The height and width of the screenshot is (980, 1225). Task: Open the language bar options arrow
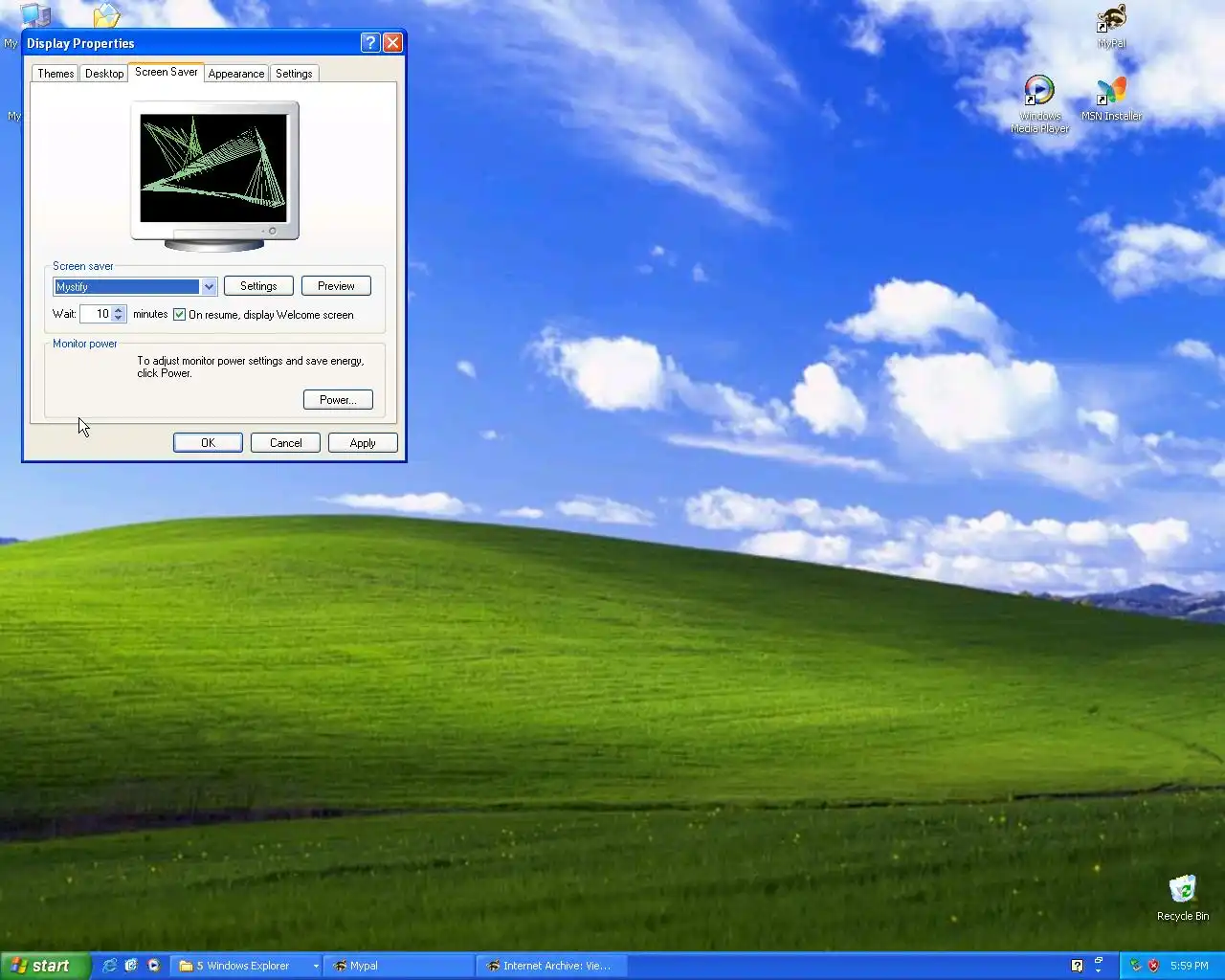click(1099, 971)
